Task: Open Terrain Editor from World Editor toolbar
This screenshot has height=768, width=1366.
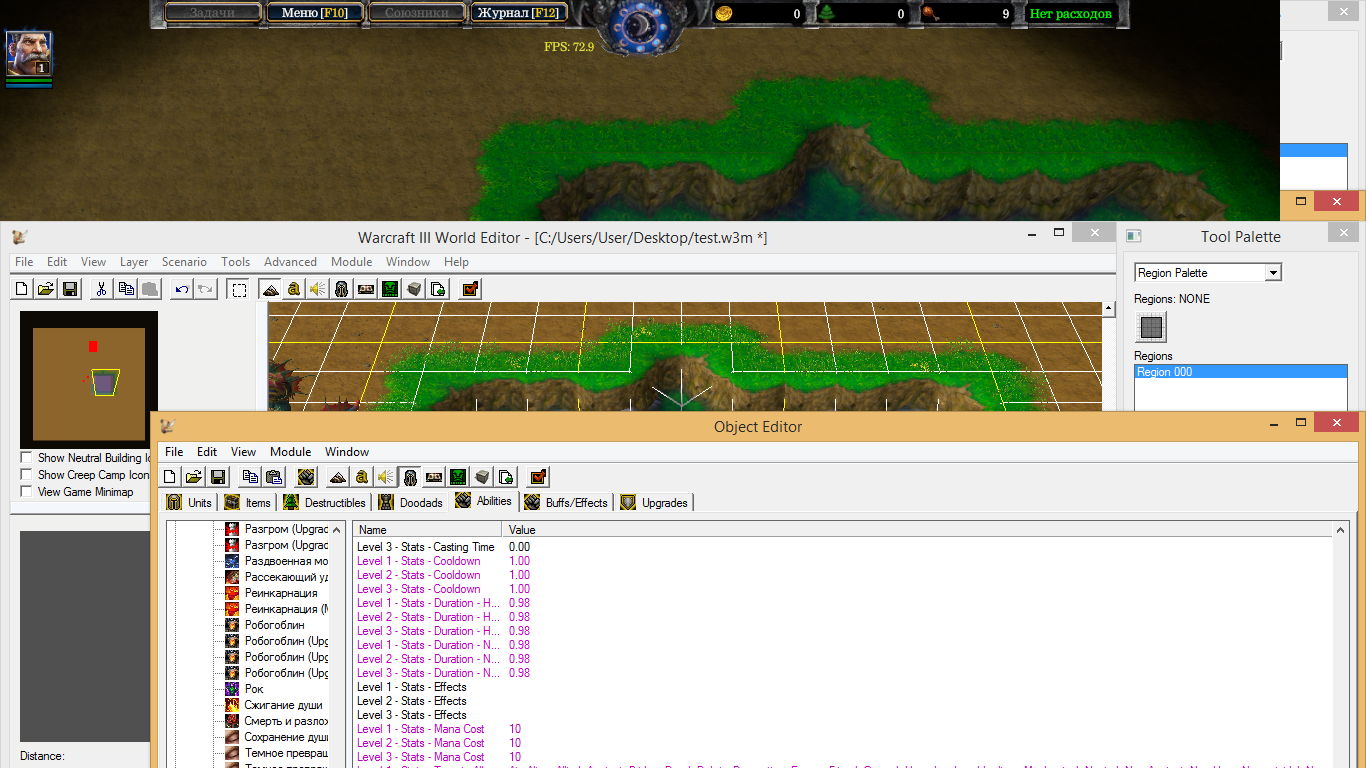Action: [x=270, y=289]
